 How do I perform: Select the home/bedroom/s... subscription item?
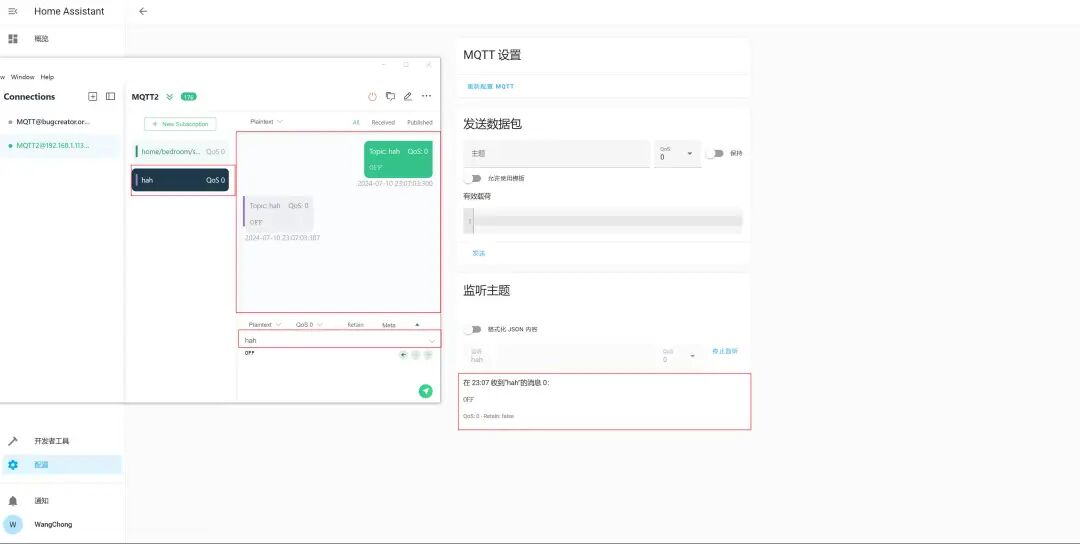click(x=180, y=151)
